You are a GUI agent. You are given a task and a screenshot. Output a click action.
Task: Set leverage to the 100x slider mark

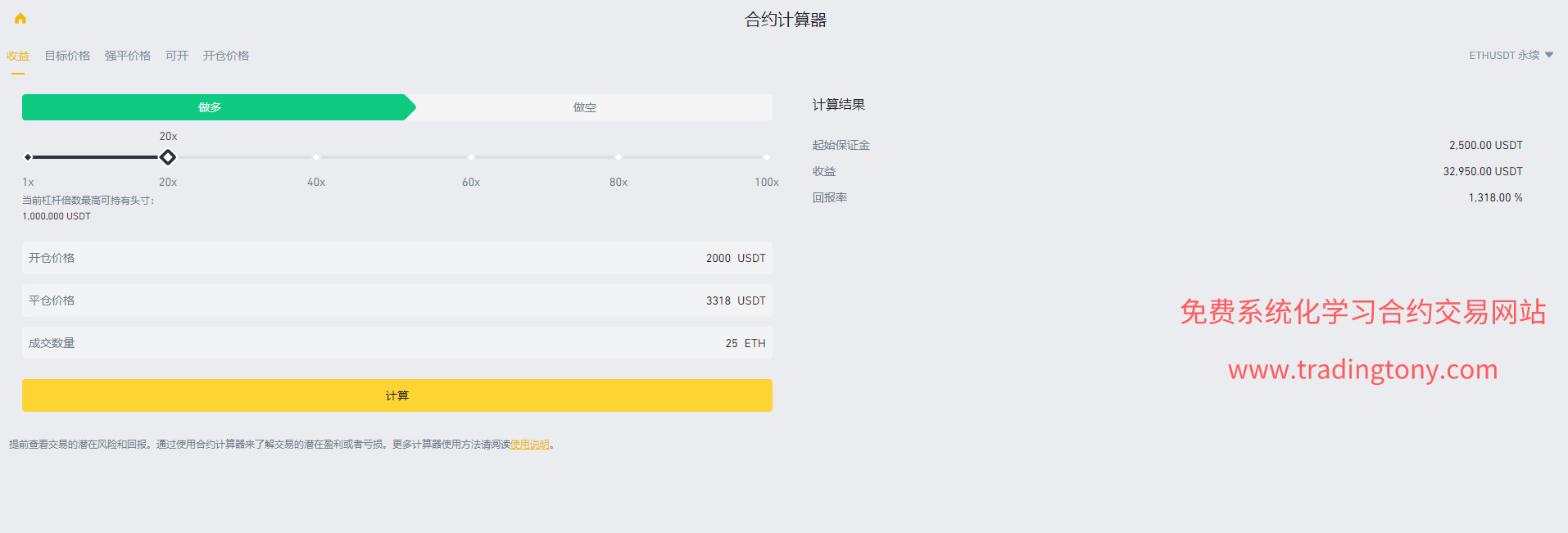(766, 157)
